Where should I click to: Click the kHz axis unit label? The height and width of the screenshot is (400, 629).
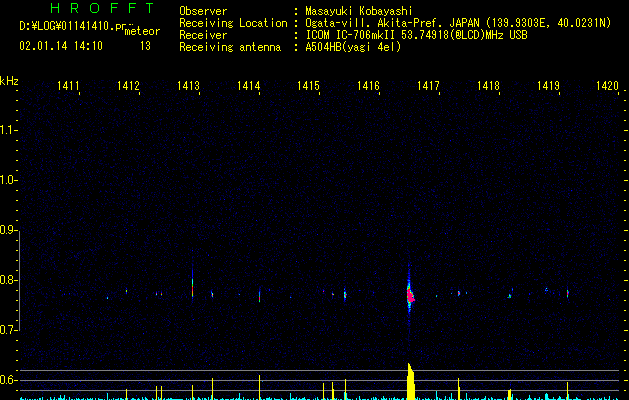coord(9,81)
